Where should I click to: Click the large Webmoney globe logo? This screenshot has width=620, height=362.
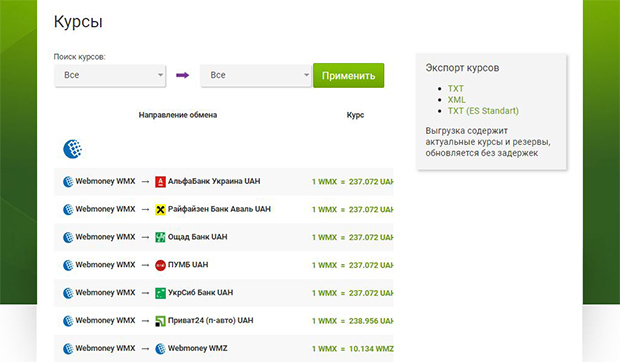[72, 149]
